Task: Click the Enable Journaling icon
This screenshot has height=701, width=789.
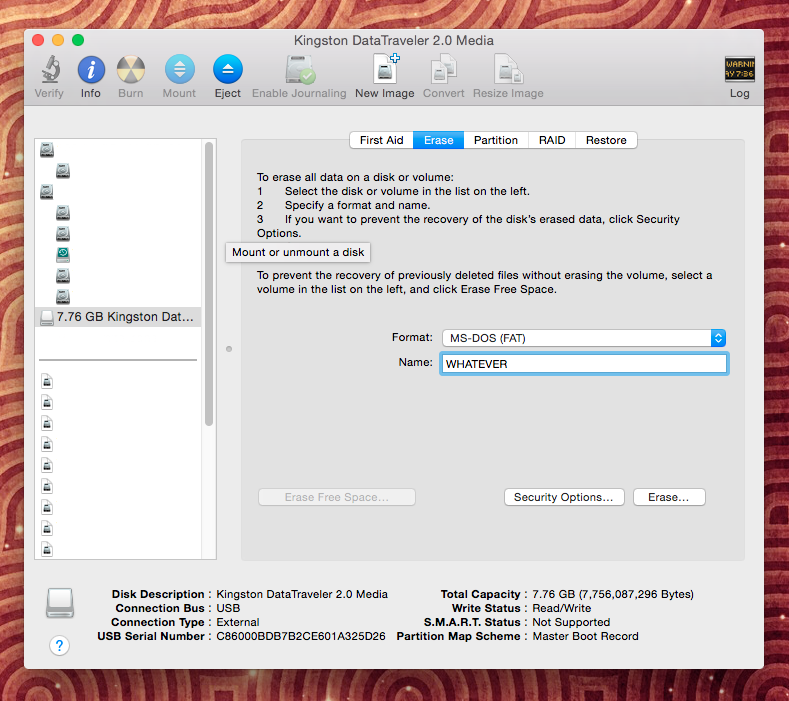Action: [x=300, y=69]
